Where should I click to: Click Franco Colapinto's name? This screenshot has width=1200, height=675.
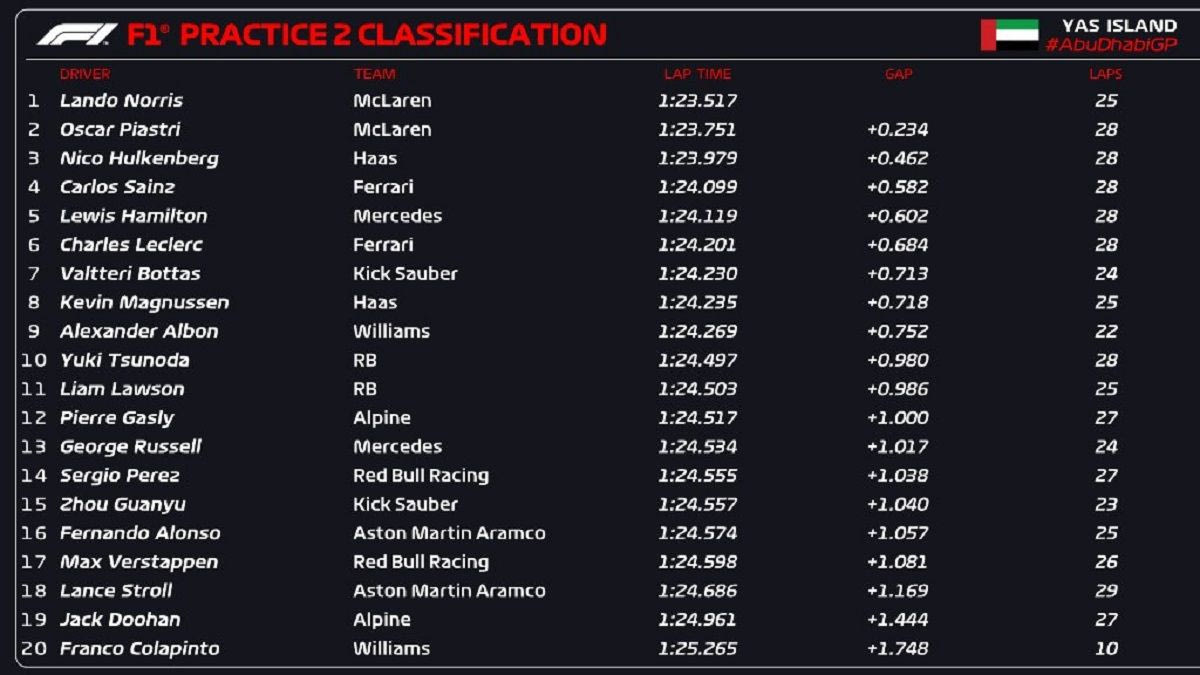139,649
